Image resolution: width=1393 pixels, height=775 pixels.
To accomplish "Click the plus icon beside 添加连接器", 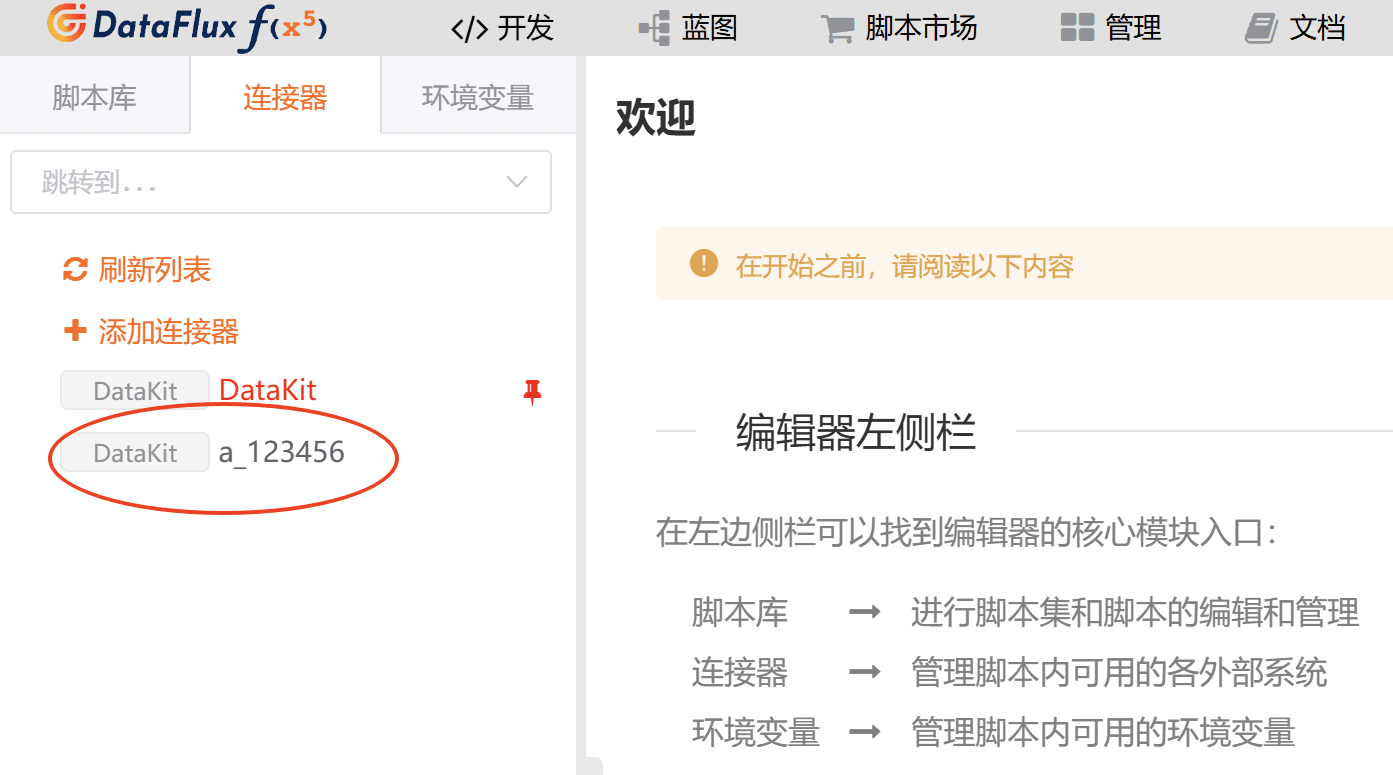I will pyautogui.click(x=75, y=331).
